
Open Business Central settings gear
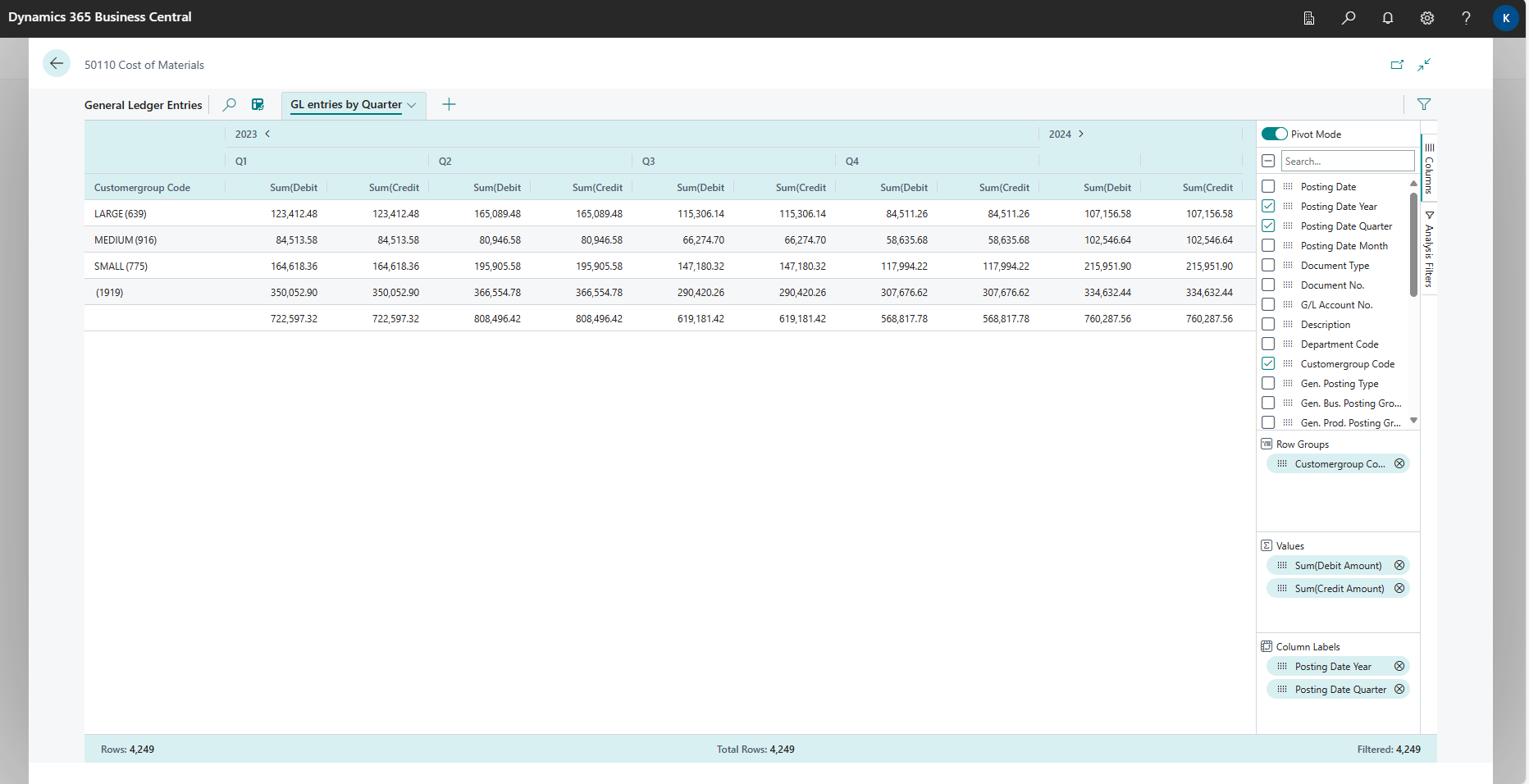[1427, 18]
